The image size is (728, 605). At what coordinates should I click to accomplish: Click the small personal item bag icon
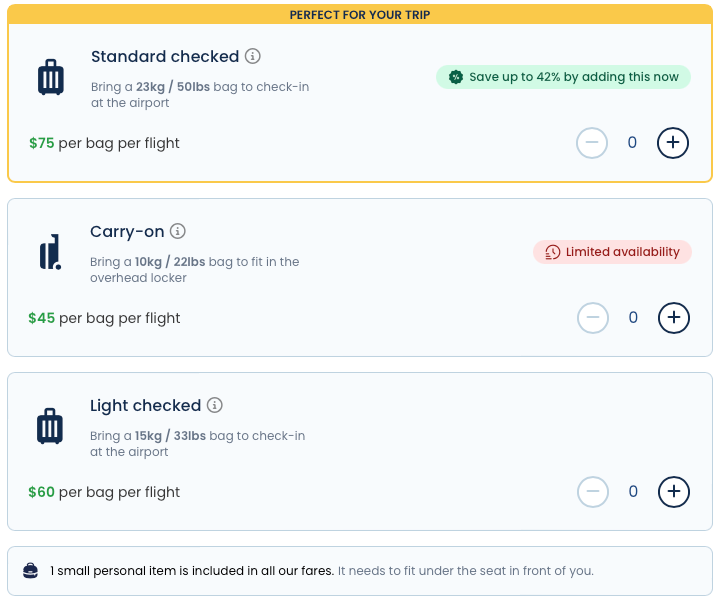tap(31, 571)
